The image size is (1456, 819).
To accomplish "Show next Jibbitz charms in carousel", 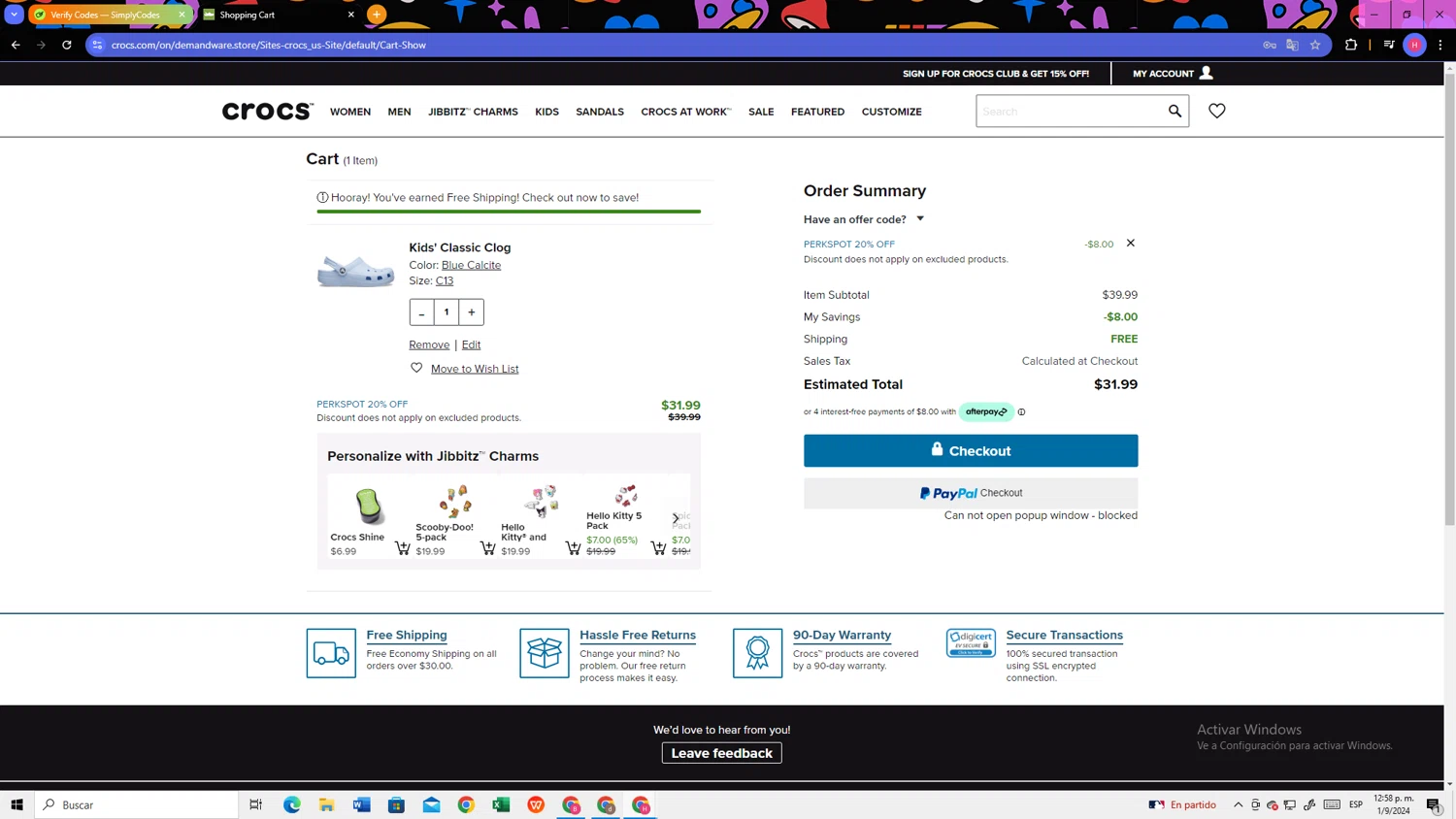I will [676, 518].
